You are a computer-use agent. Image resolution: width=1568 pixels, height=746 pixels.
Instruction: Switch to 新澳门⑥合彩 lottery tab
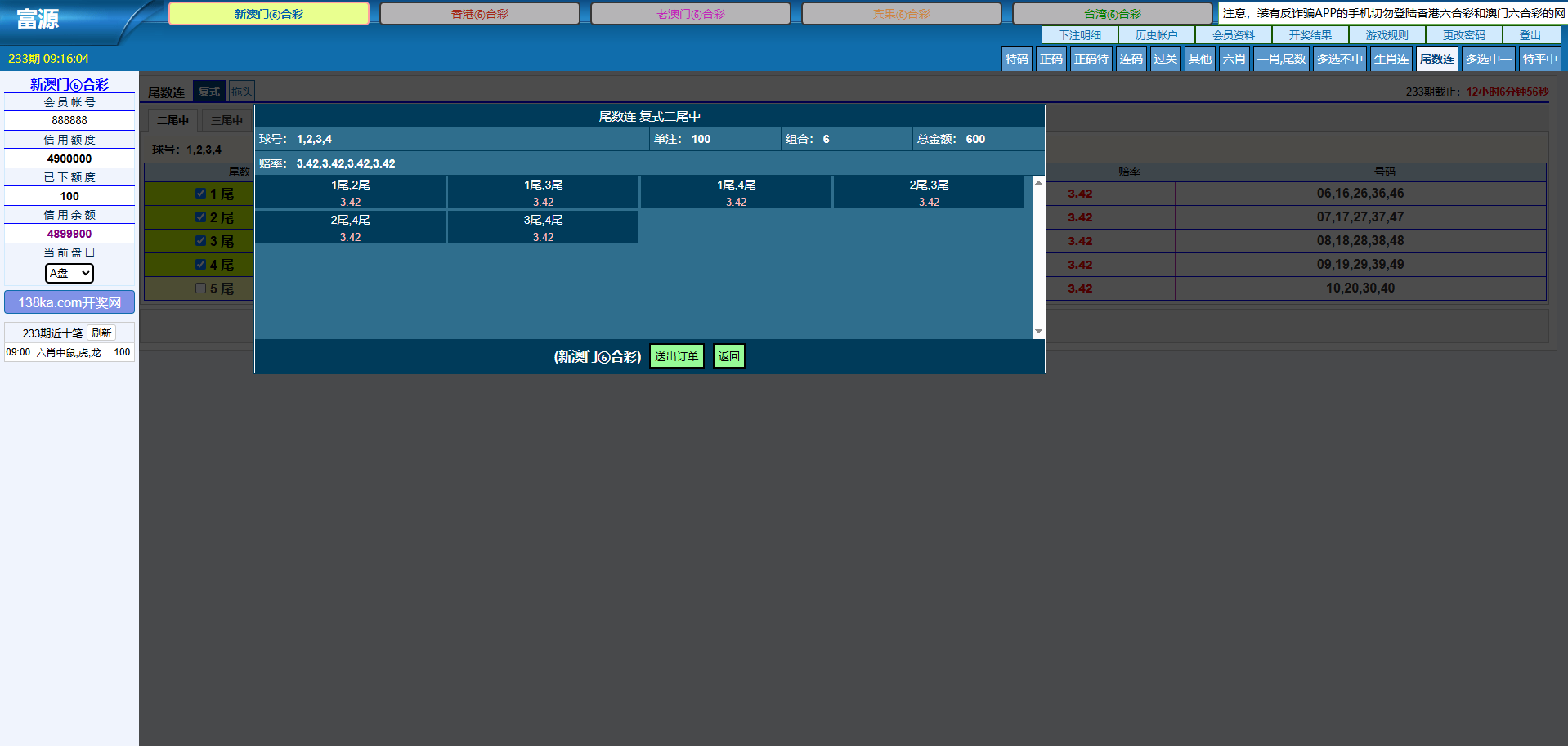pos(269,14)
